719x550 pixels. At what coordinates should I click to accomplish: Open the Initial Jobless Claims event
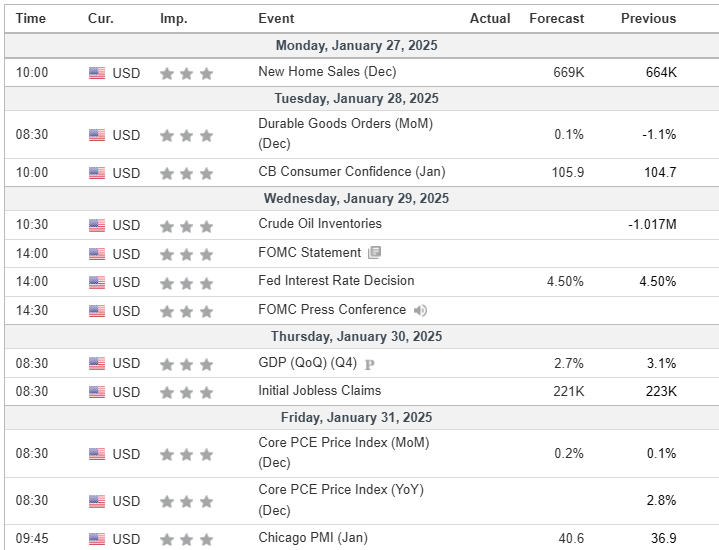tap(319, 391)
